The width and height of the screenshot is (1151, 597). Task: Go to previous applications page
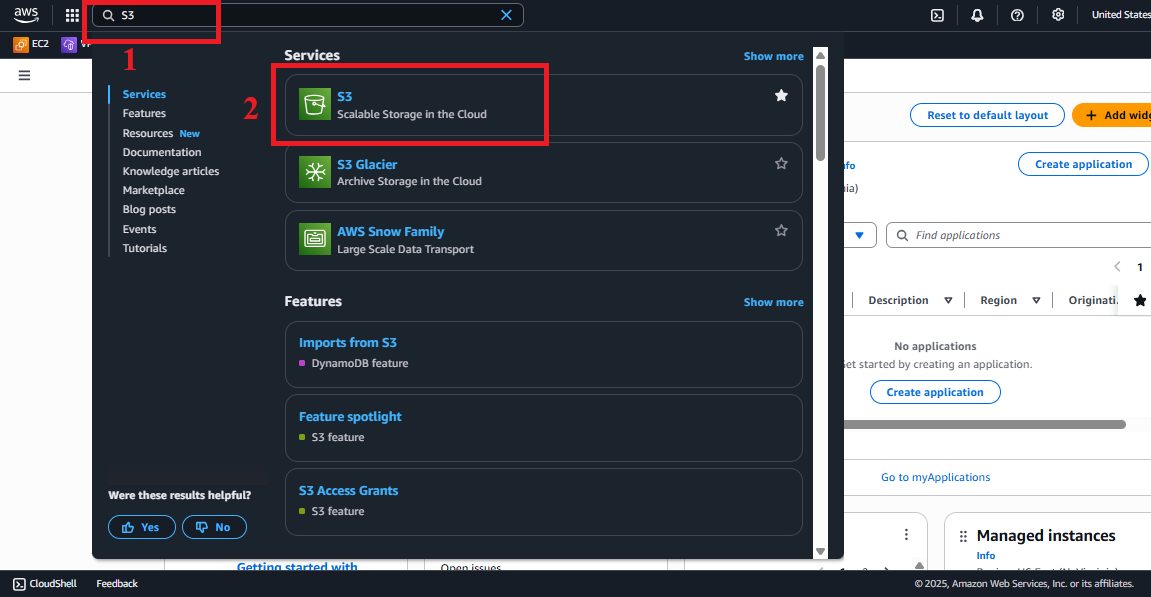1117,267
